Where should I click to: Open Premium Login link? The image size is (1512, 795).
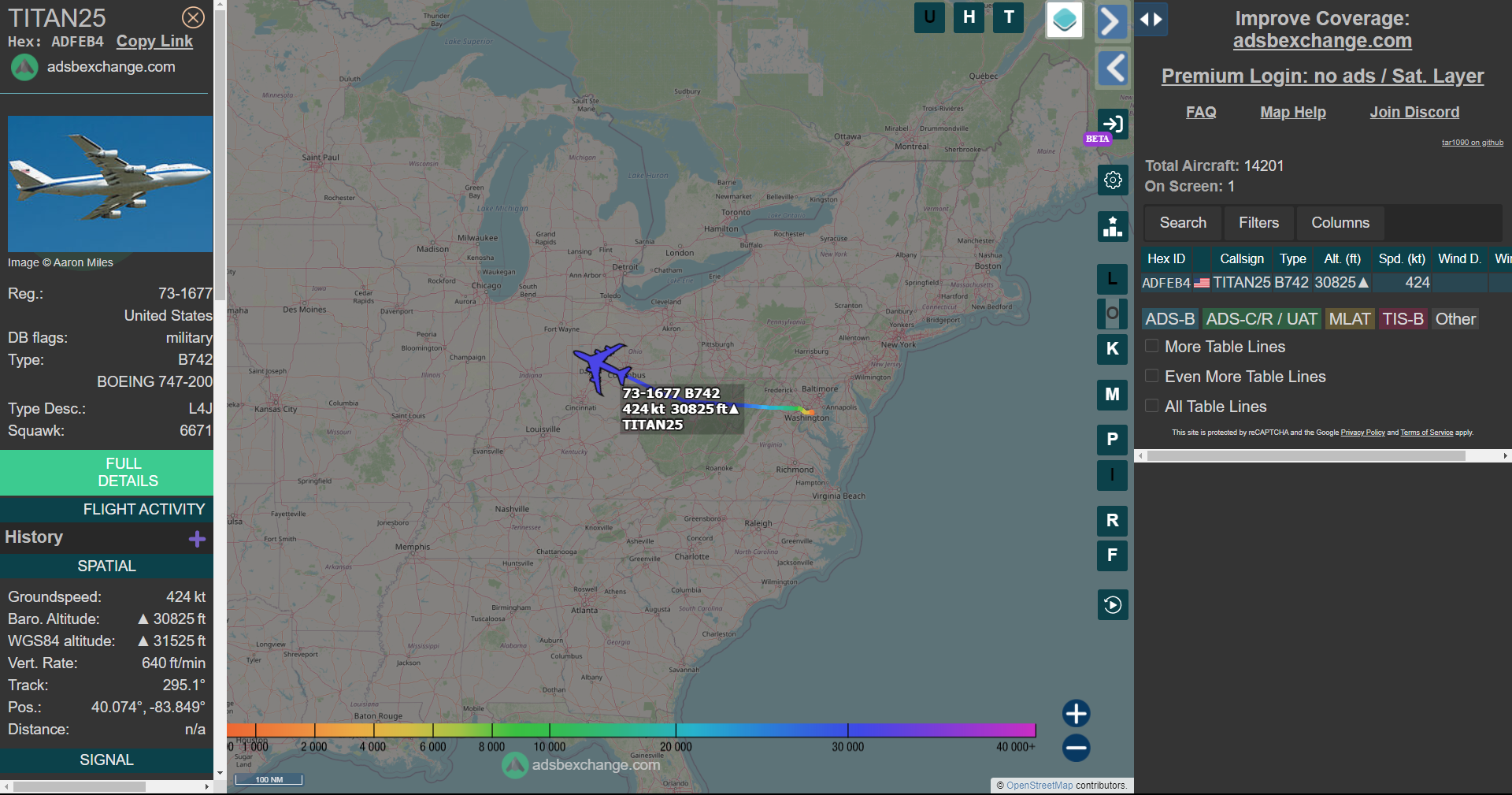point(1322,76)
